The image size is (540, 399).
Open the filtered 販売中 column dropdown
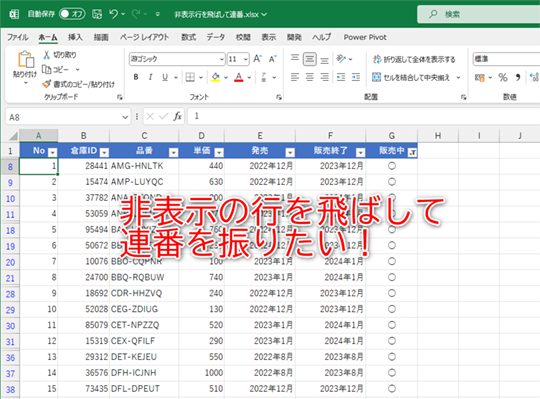point(412,152)
